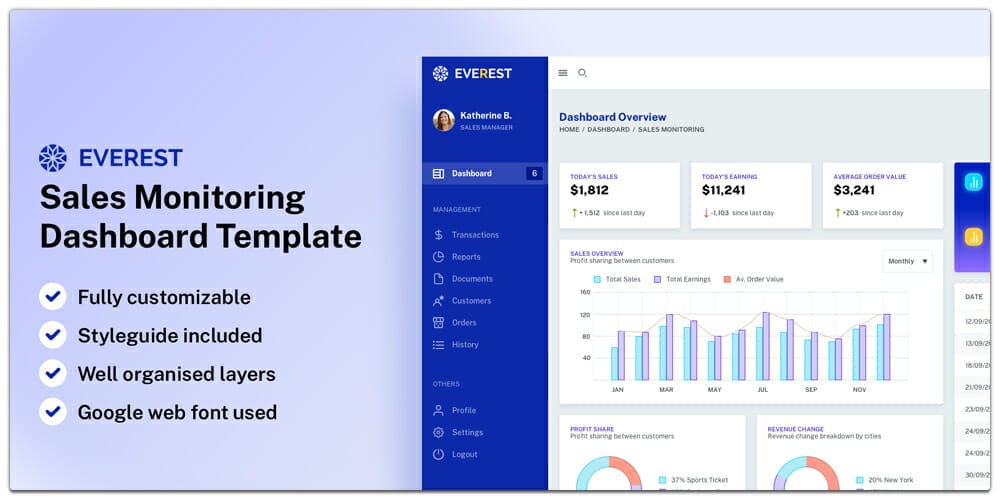Click the Customers person icon
Screen dimensions: 1000x500
[x=438, y=301]
